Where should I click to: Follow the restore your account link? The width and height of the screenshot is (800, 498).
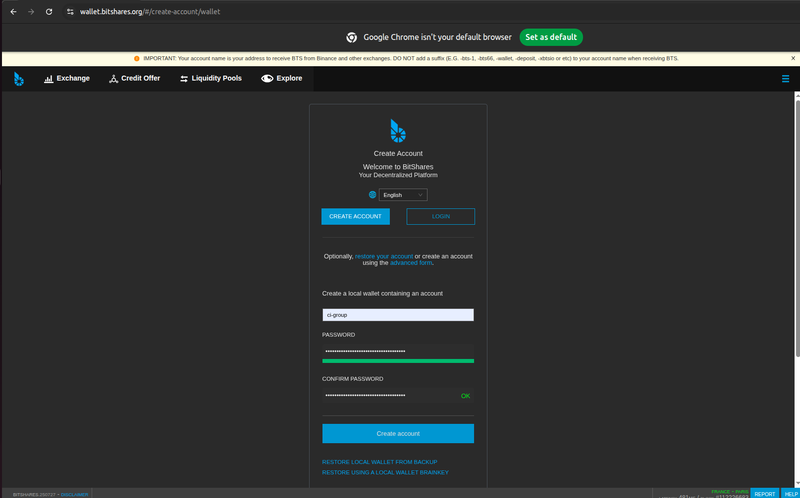[x=384, y=256]
